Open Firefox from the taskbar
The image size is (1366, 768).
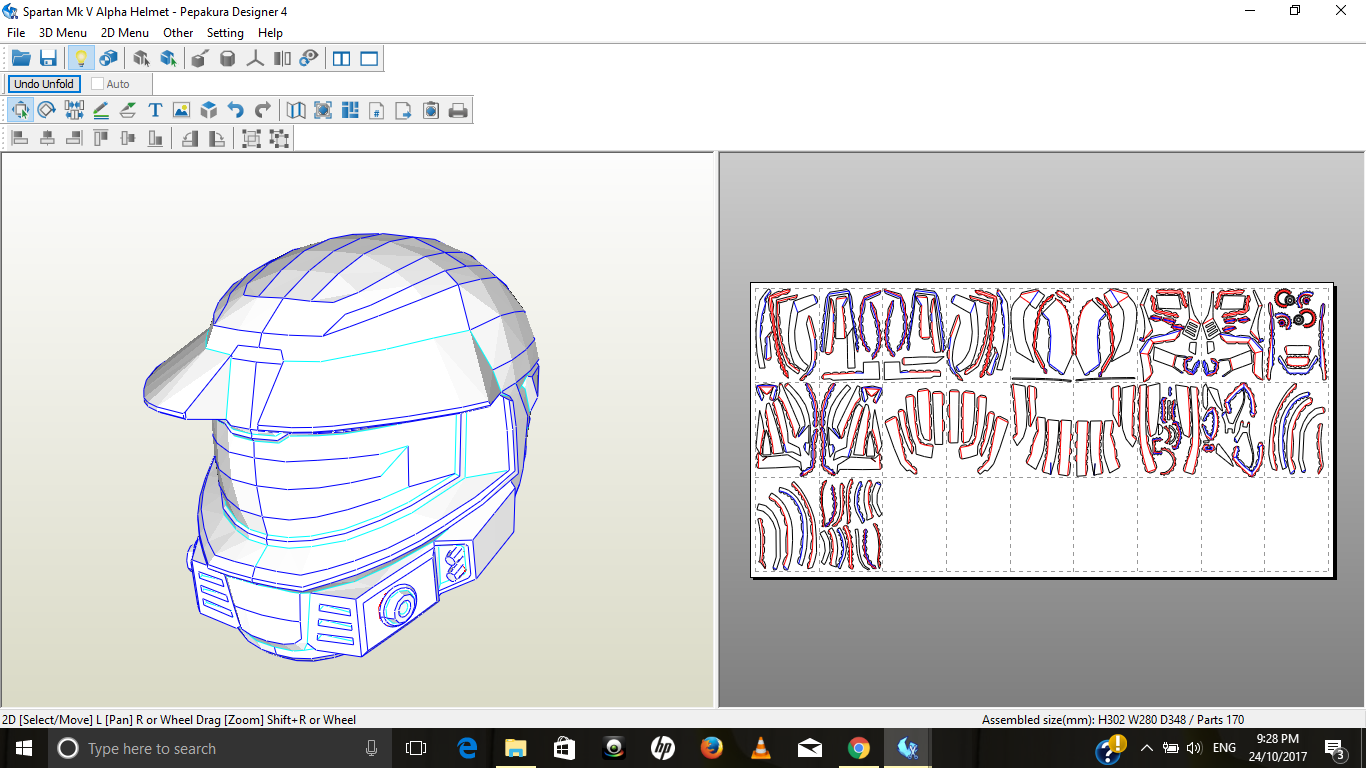712,748
